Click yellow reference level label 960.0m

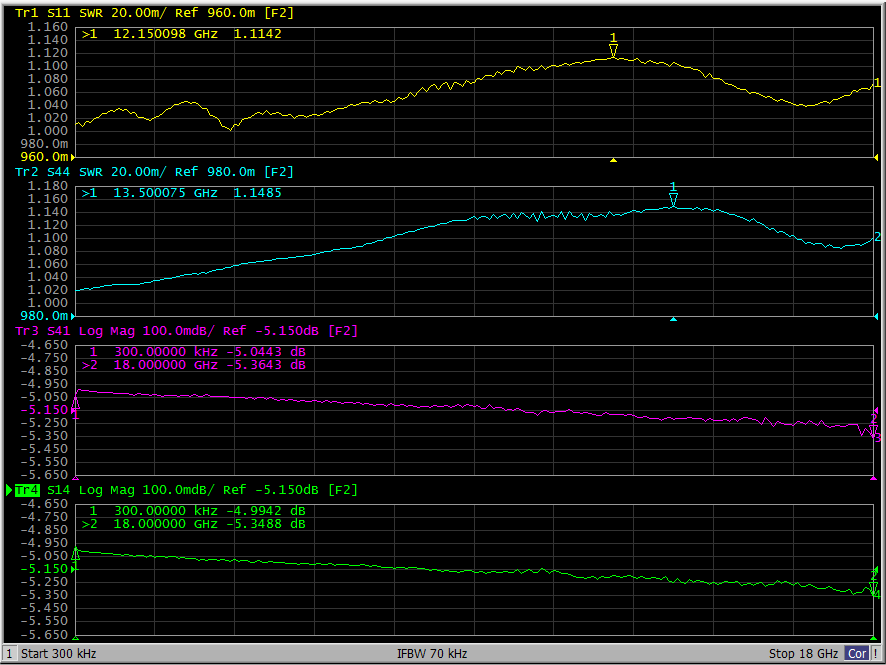tap(46, 157)
